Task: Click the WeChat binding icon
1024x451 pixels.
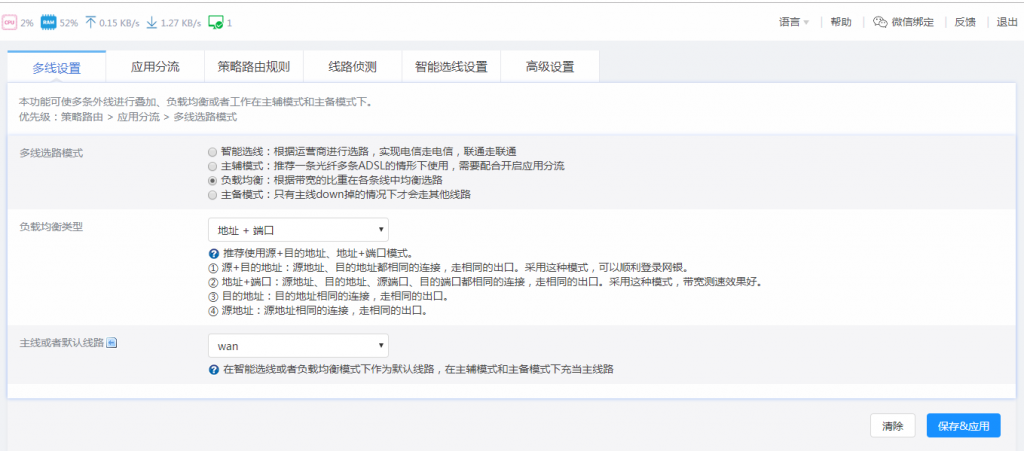Action: click(x=880, y=21)
